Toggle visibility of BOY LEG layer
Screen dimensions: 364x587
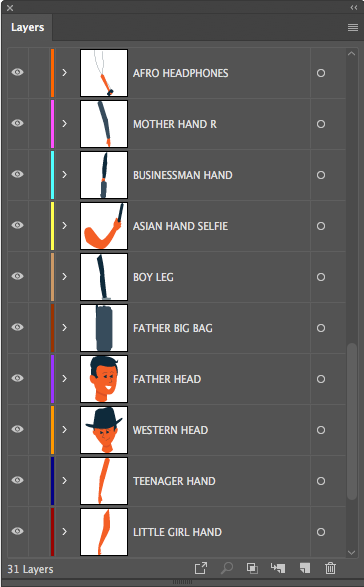click(x=17, y=276)
